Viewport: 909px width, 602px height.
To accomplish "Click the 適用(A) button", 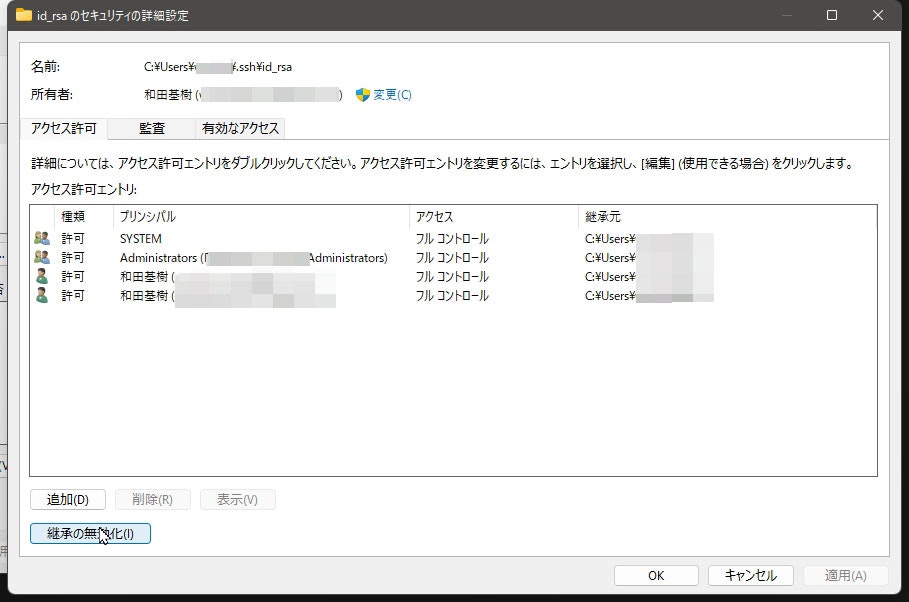I will (x=846, y=575).
